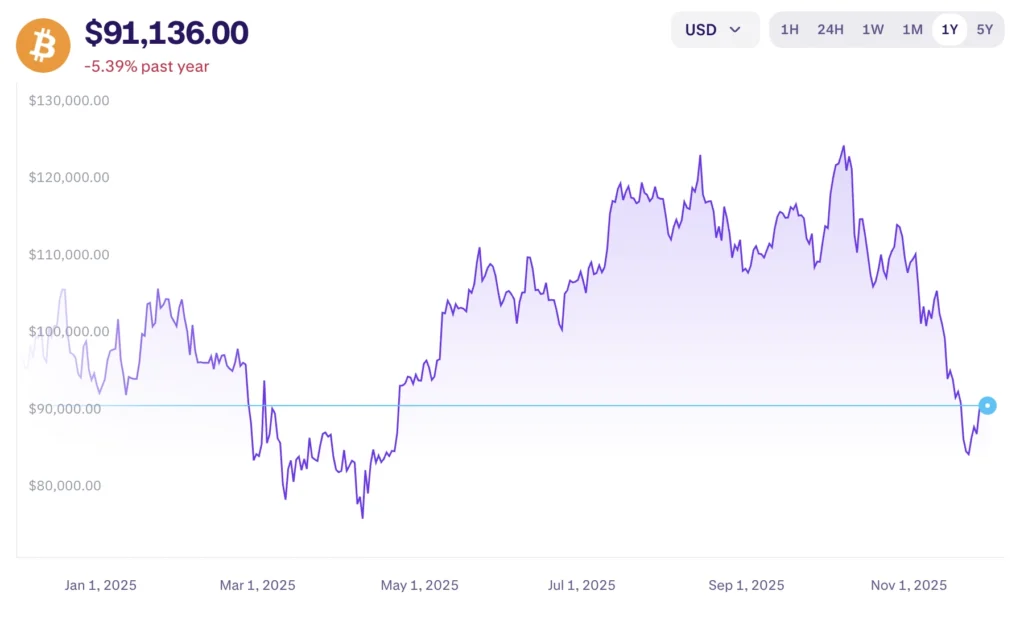Open the USD currency dropdown
The height and width of the screenshot is (620, 1024).
point(713,30)
